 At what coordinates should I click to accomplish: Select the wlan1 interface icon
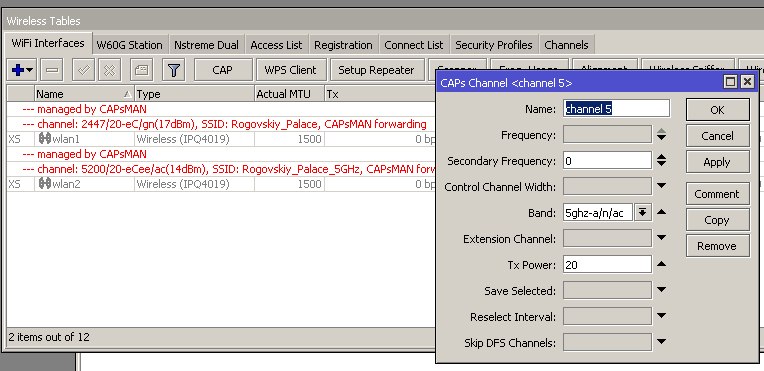(45, 139)
